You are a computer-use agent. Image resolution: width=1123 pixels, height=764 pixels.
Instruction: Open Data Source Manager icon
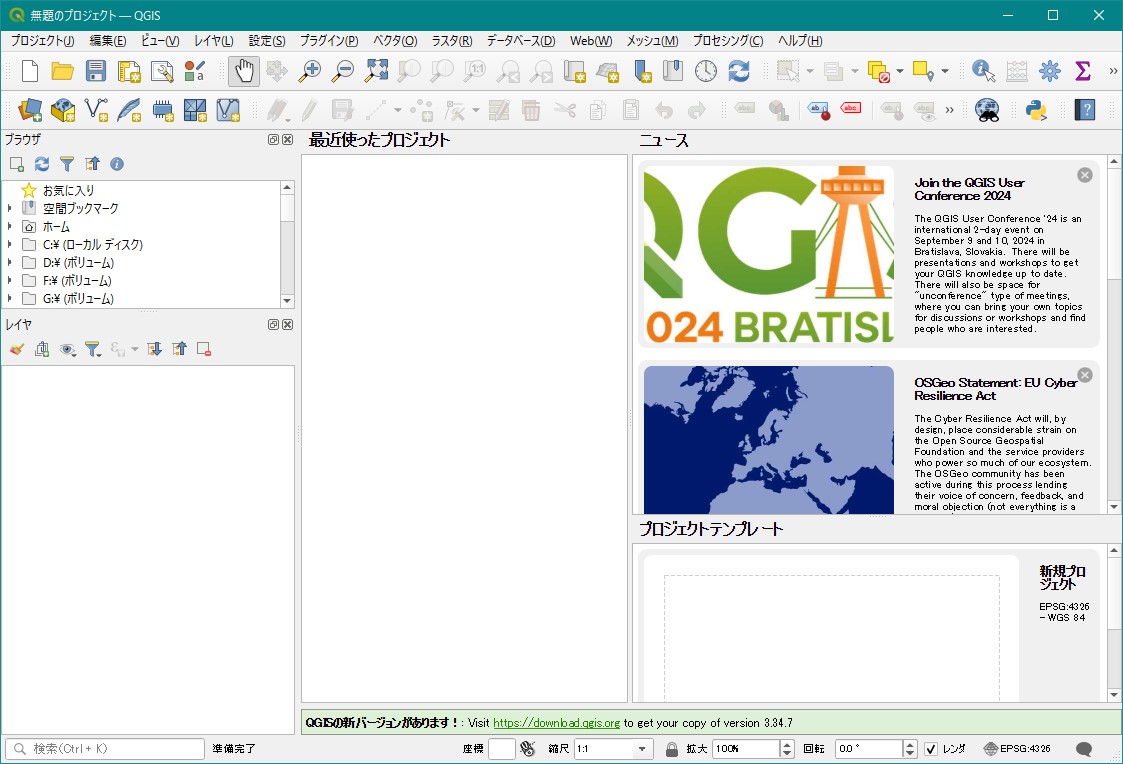point(29,110)
